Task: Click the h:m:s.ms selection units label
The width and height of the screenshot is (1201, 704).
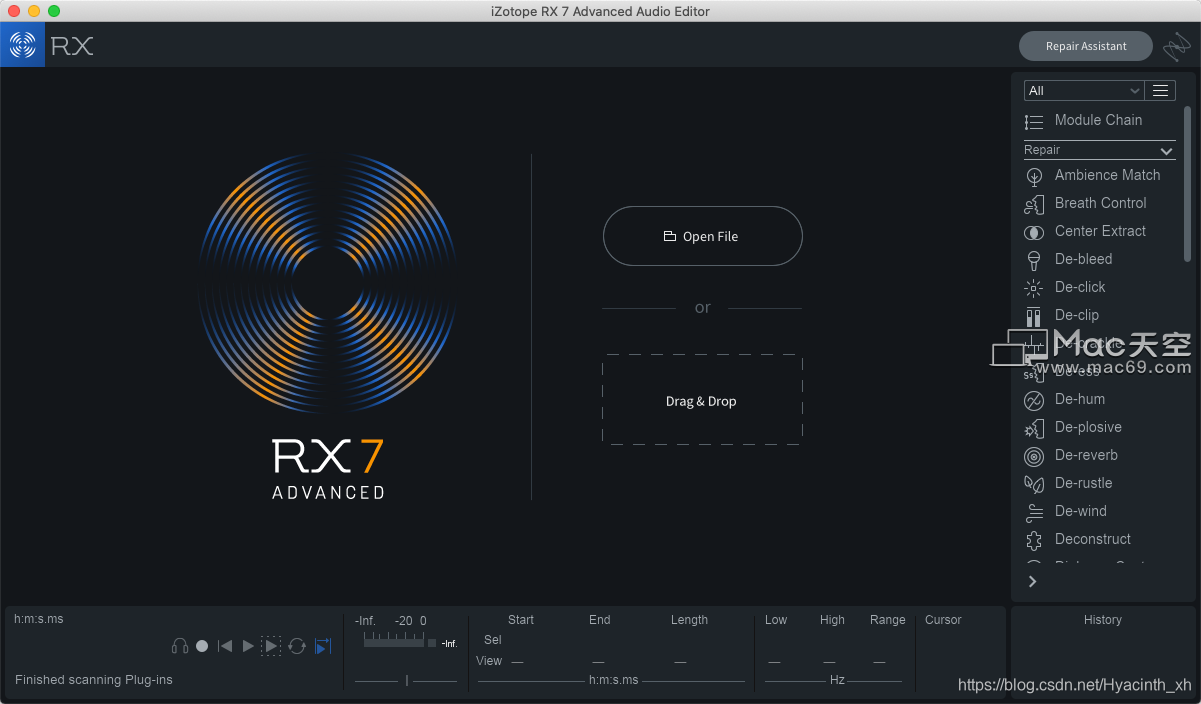Action: (x=613, y=680)
